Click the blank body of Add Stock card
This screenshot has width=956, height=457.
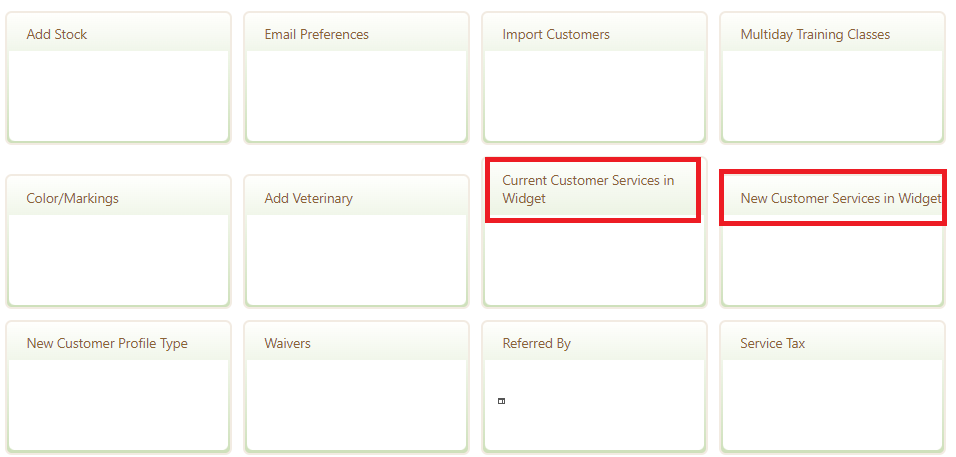tap(118, 96)
